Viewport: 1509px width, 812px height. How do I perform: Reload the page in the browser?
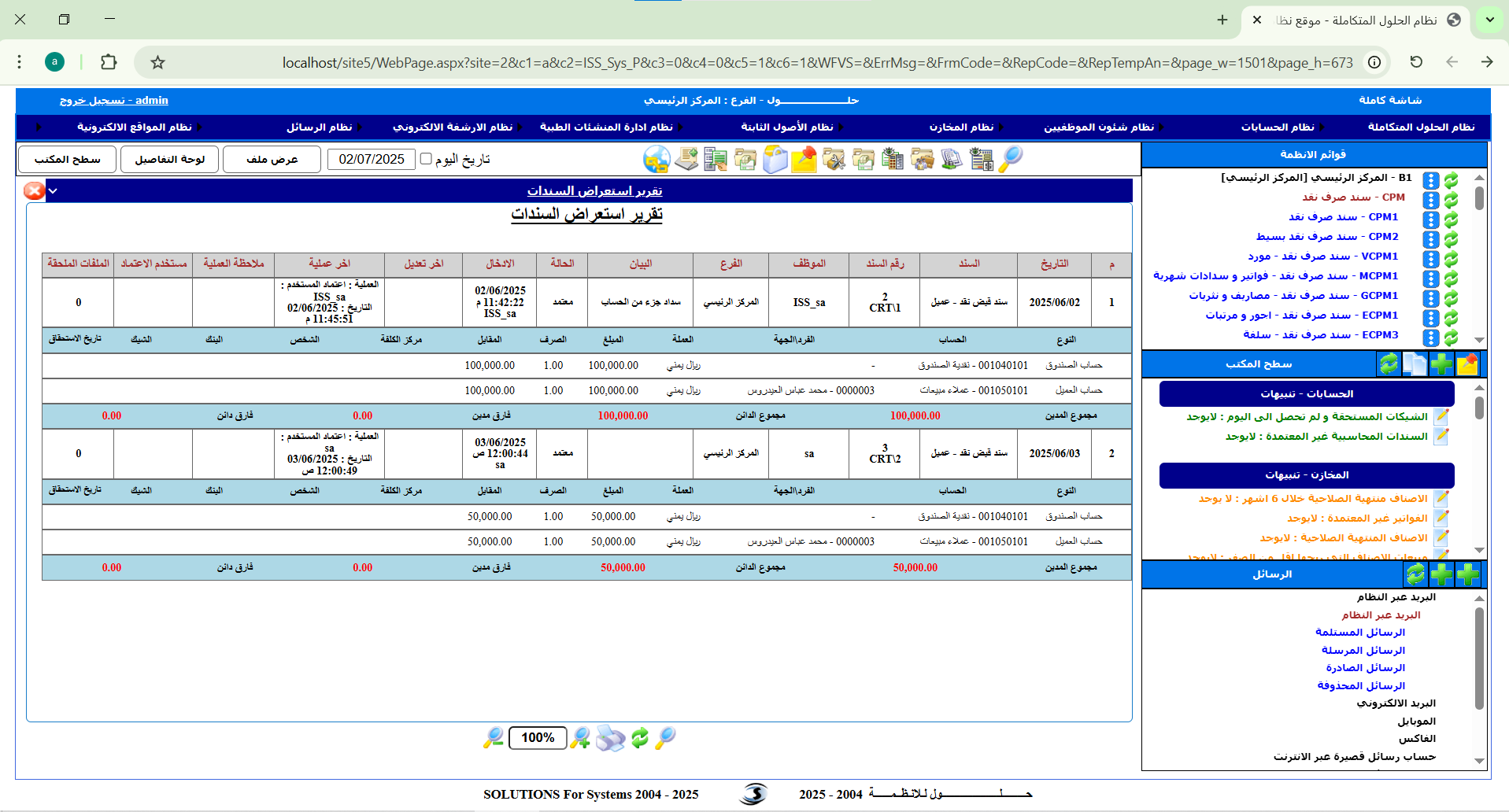point(1416,62)
